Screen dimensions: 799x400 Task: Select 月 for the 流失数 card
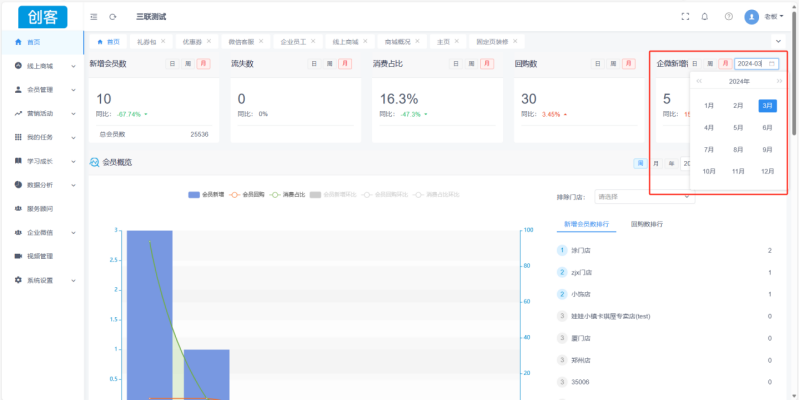tap(345, 64)
